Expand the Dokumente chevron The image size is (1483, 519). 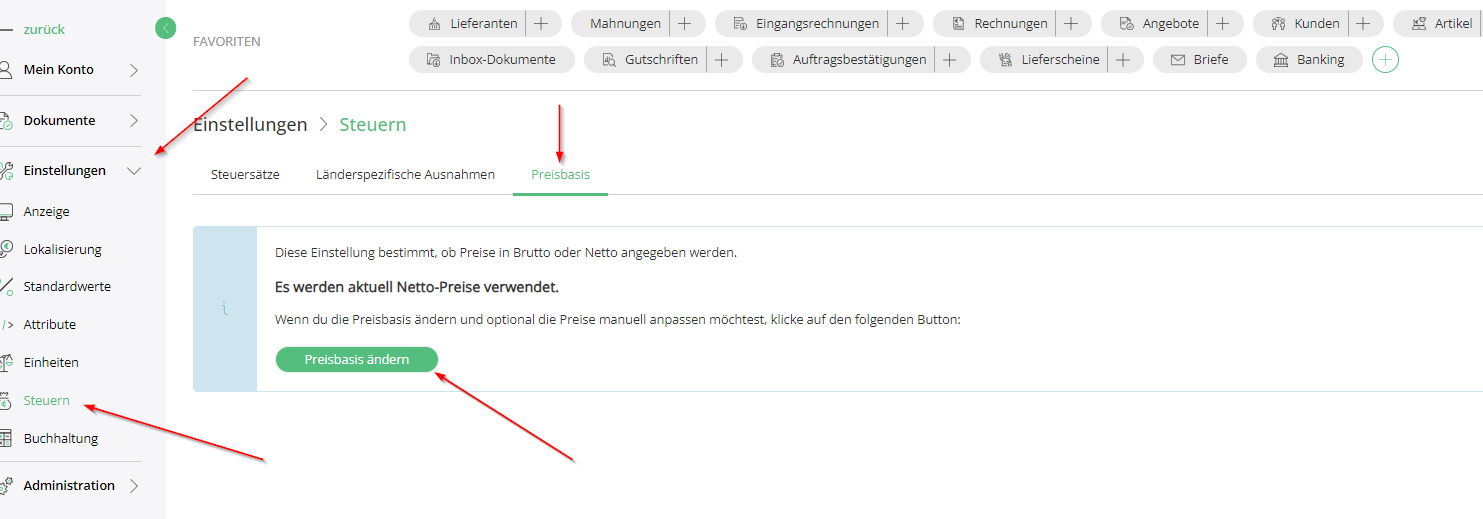click(134, 121)
